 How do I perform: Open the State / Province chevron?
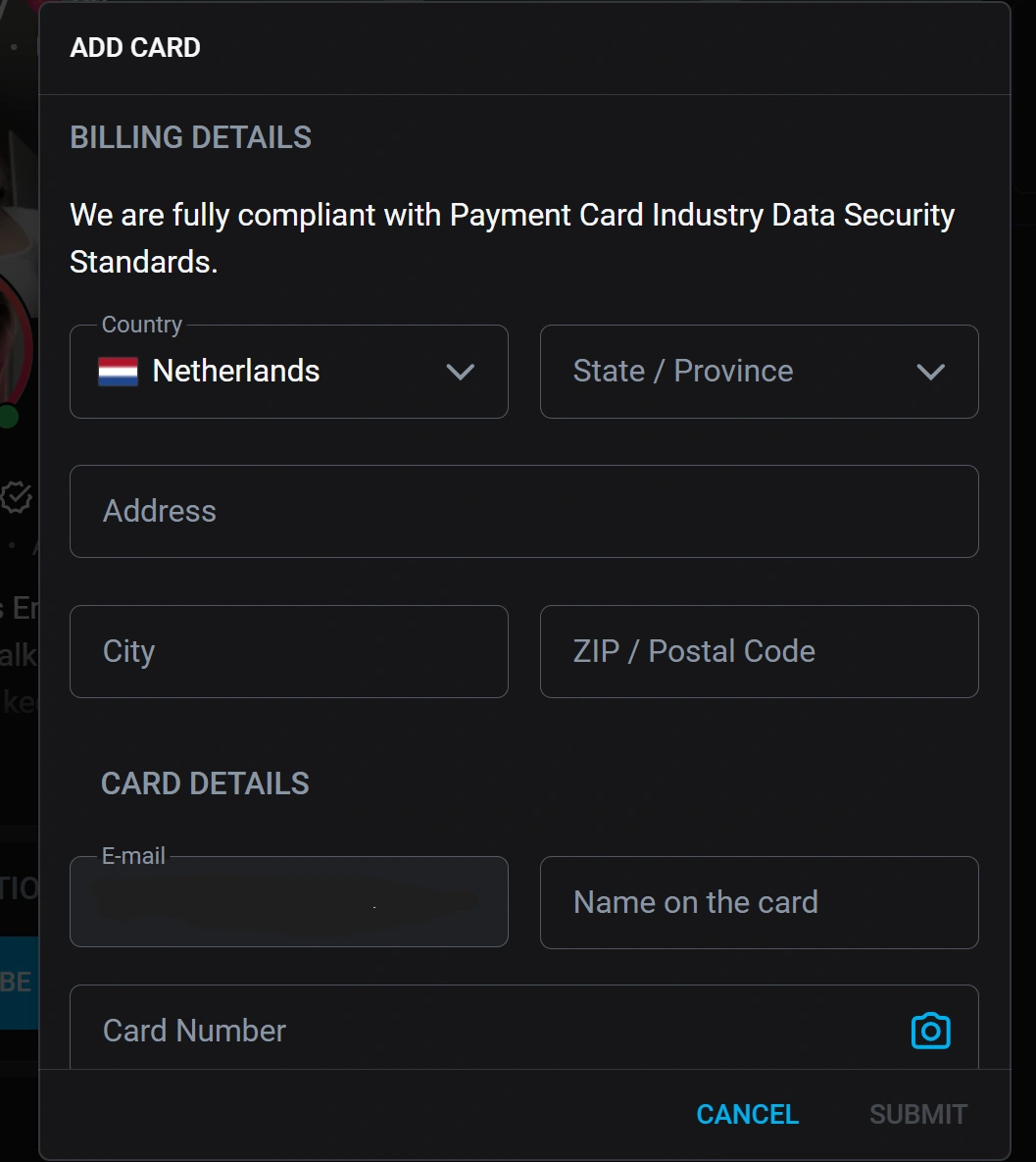[930, 372]
